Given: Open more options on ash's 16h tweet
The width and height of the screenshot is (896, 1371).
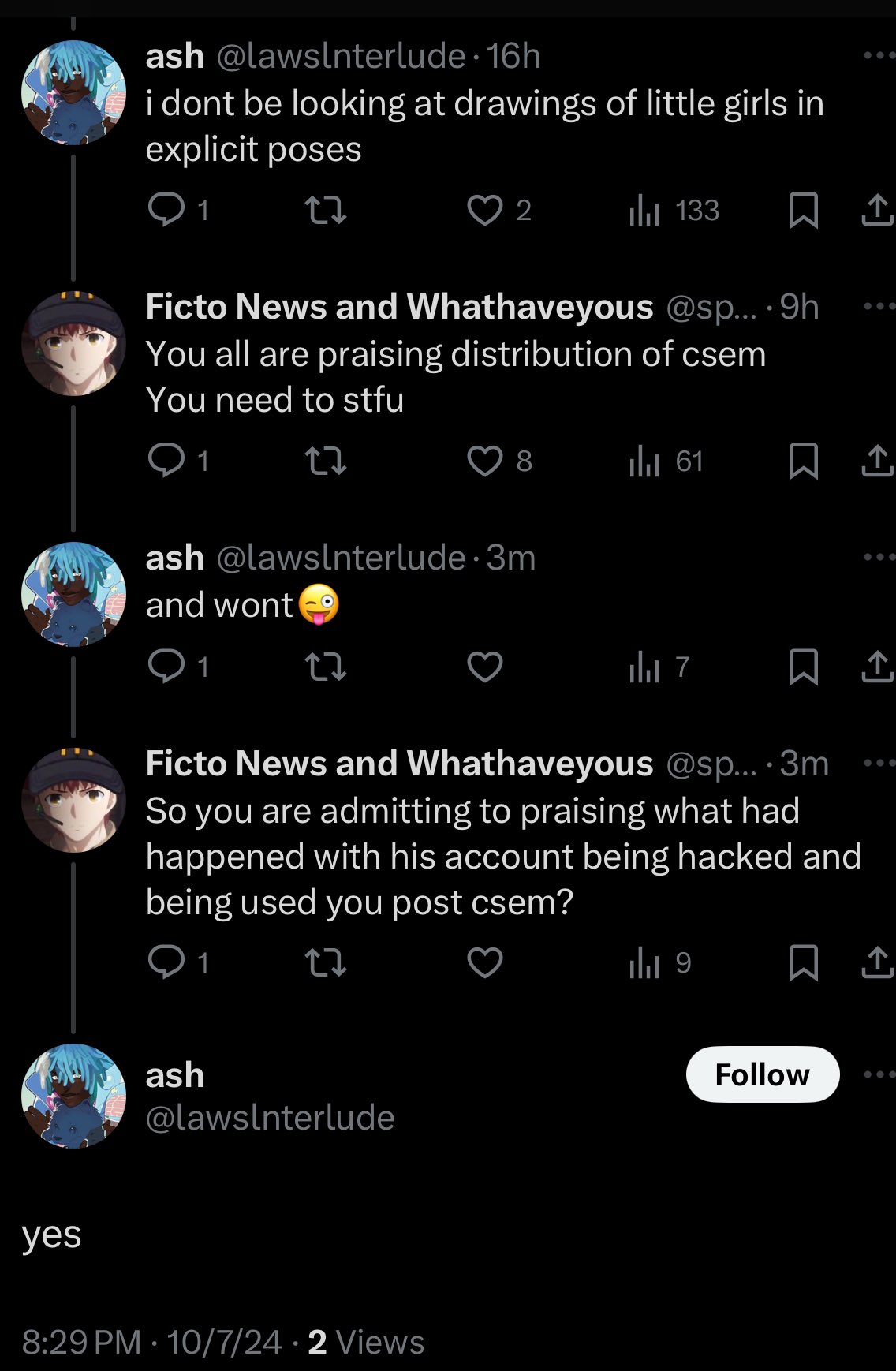Looking at the screenshot, I should pos(879,56).
